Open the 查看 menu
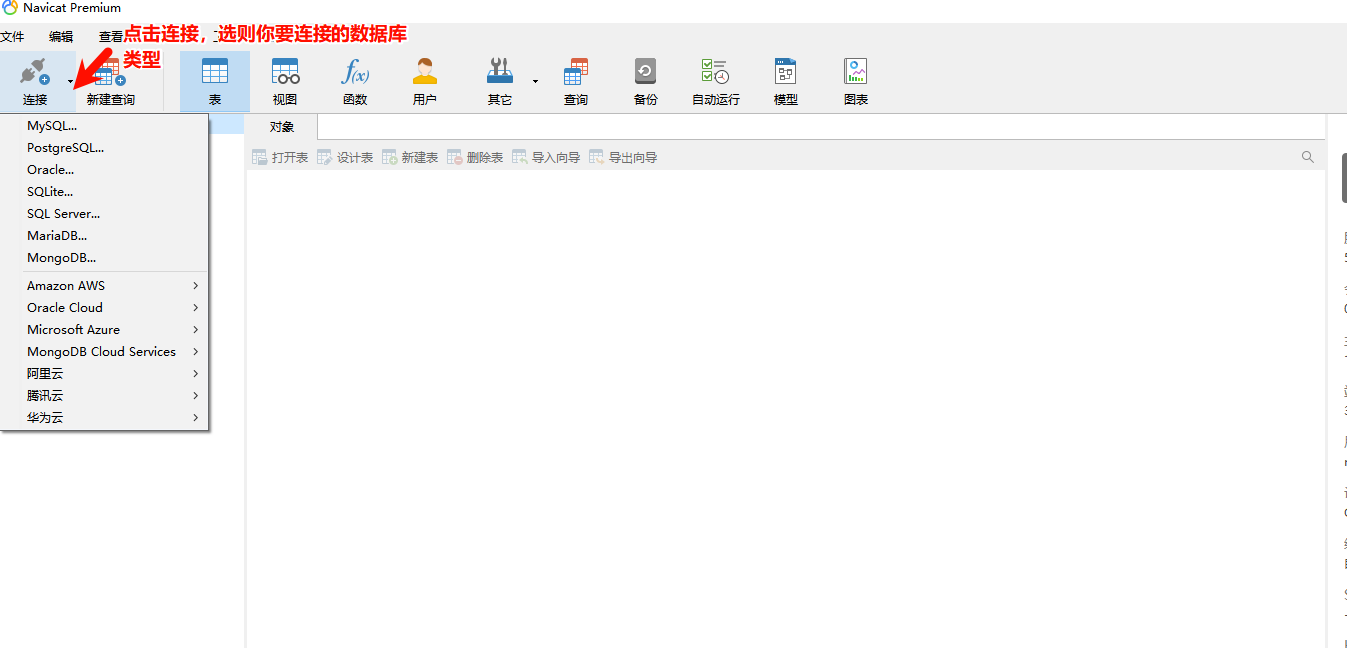Image resolution: width=1347 pixels, height=648 pixels. coord(111,37)
